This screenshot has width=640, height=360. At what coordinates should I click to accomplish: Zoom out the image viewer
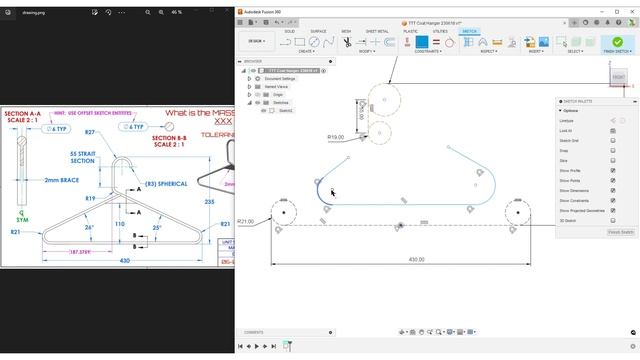pos(148,12)
